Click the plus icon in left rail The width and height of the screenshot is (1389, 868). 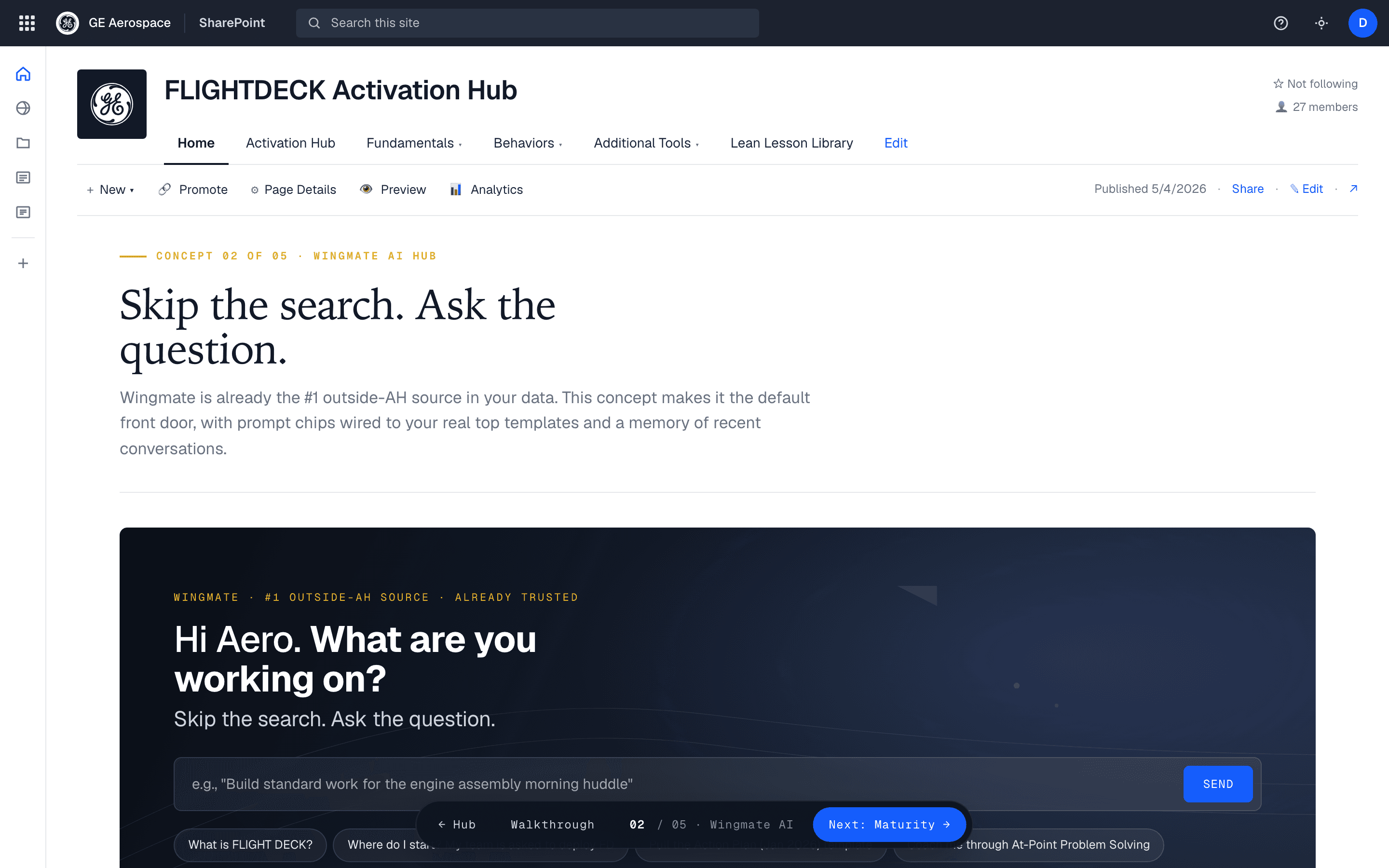click(23, 263)
